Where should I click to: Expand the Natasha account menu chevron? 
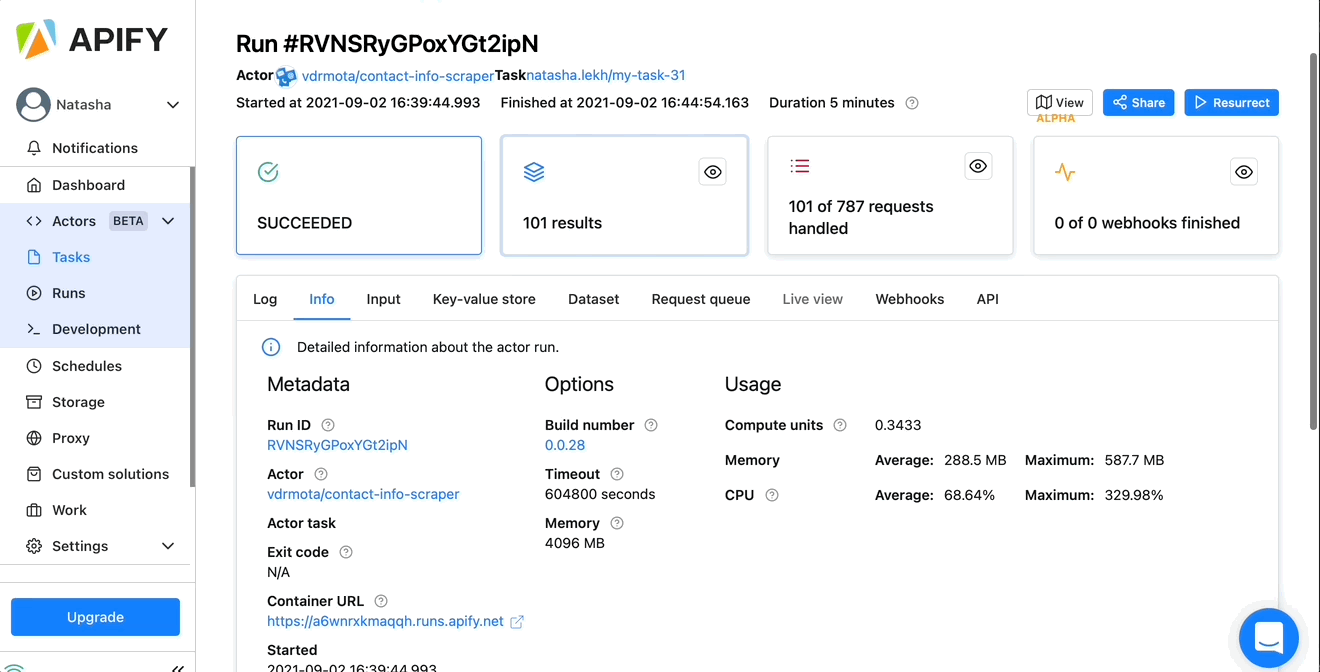(x=172, y=105)
